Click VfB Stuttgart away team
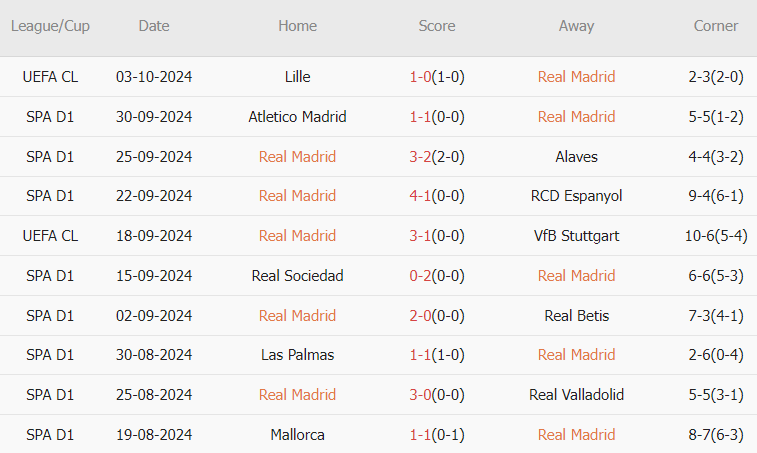 pos(576,236)
